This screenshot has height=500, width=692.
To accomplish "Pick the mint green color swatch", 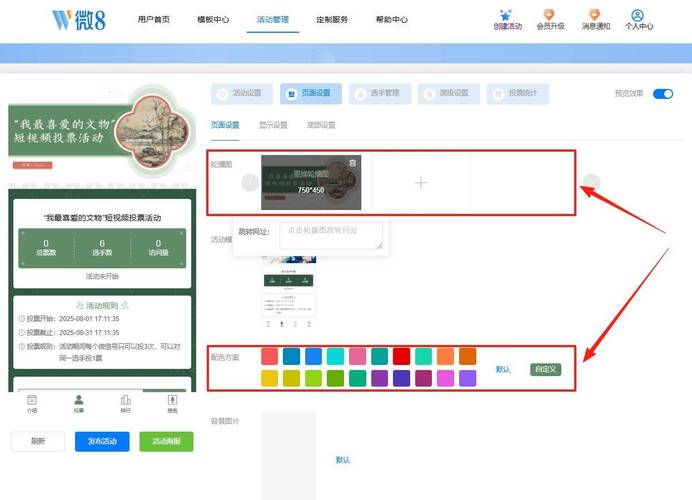I will [423, 356].
